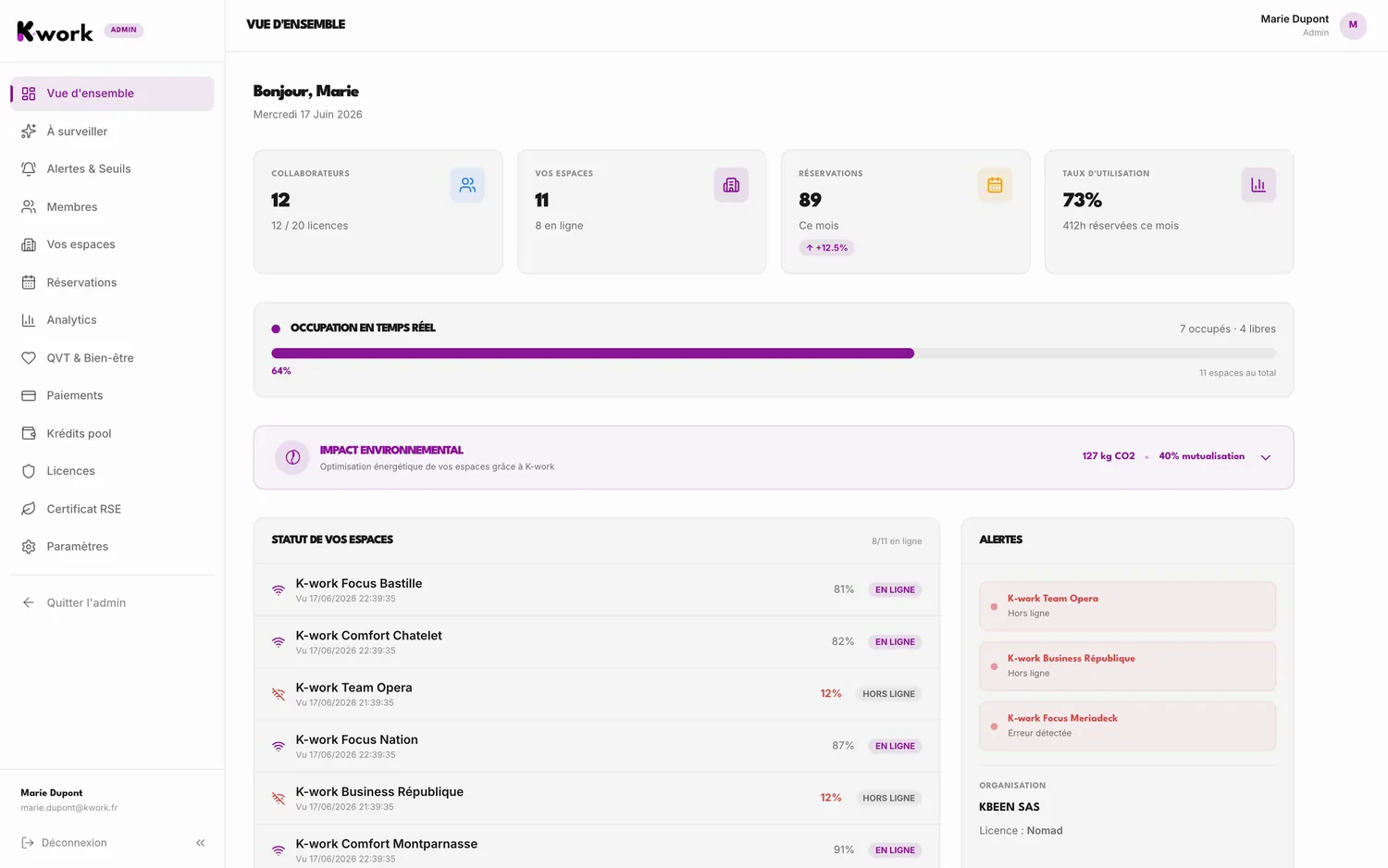The height and width of the screenshot is (868, 1388).
Task: Select K-work Comfort Chatelet row name
Action: click(x=368, y=636)
